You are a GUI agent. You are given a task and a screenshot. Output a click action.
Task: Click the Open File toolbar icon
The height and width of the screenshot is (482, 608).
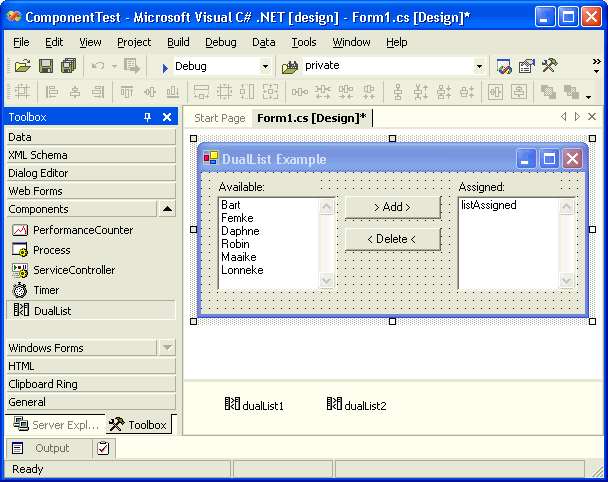(x=22, y=66)
